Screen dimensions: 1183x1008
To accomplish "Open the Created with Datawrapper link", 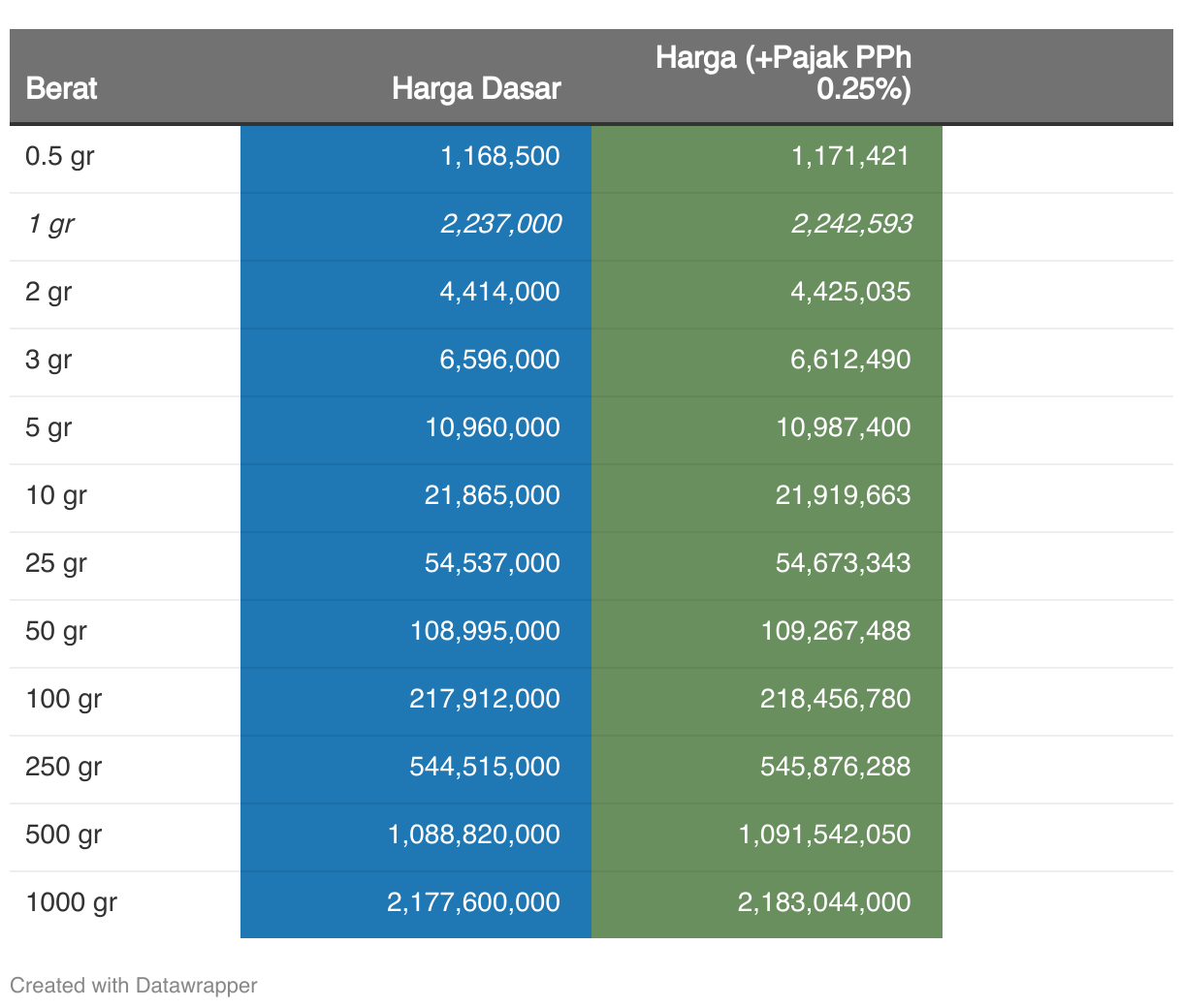I will pyautogui.click(x=134, y=986).
